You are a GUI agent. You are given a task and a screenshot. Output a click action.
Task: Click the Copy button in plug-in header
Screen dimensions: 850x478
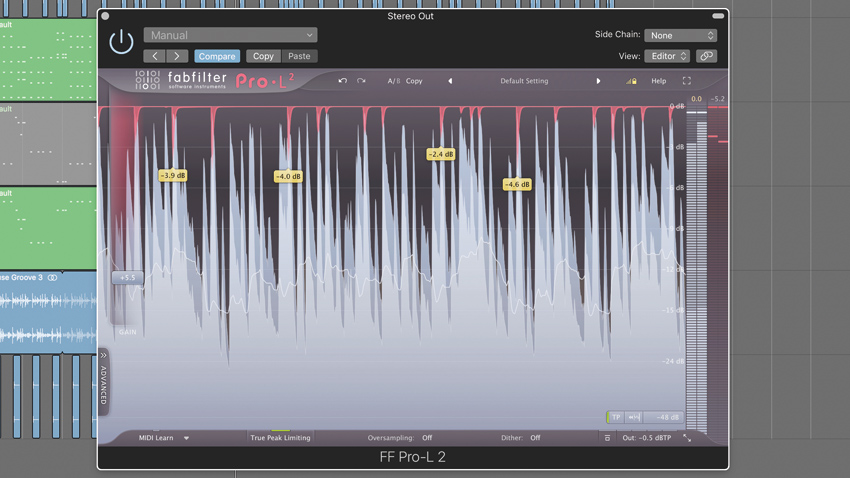[263, 56]
